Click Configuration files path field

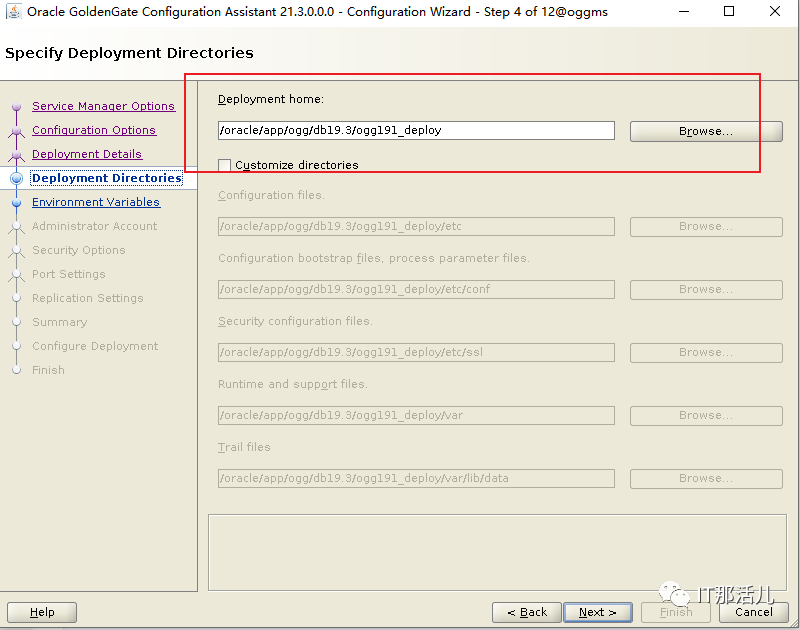point(416,226)
